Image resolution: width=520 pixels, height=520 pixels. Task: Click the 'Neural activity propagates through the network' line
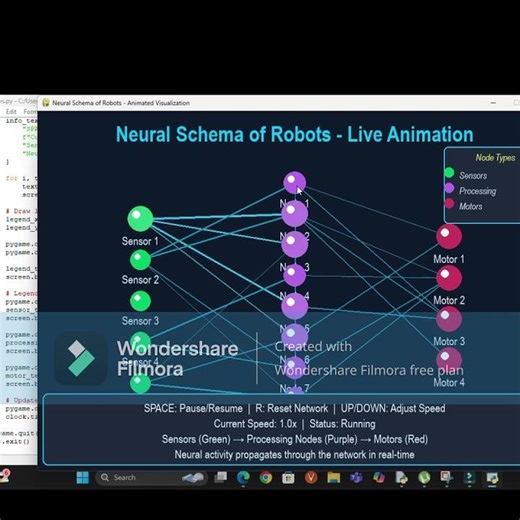[x=294, y=455]
